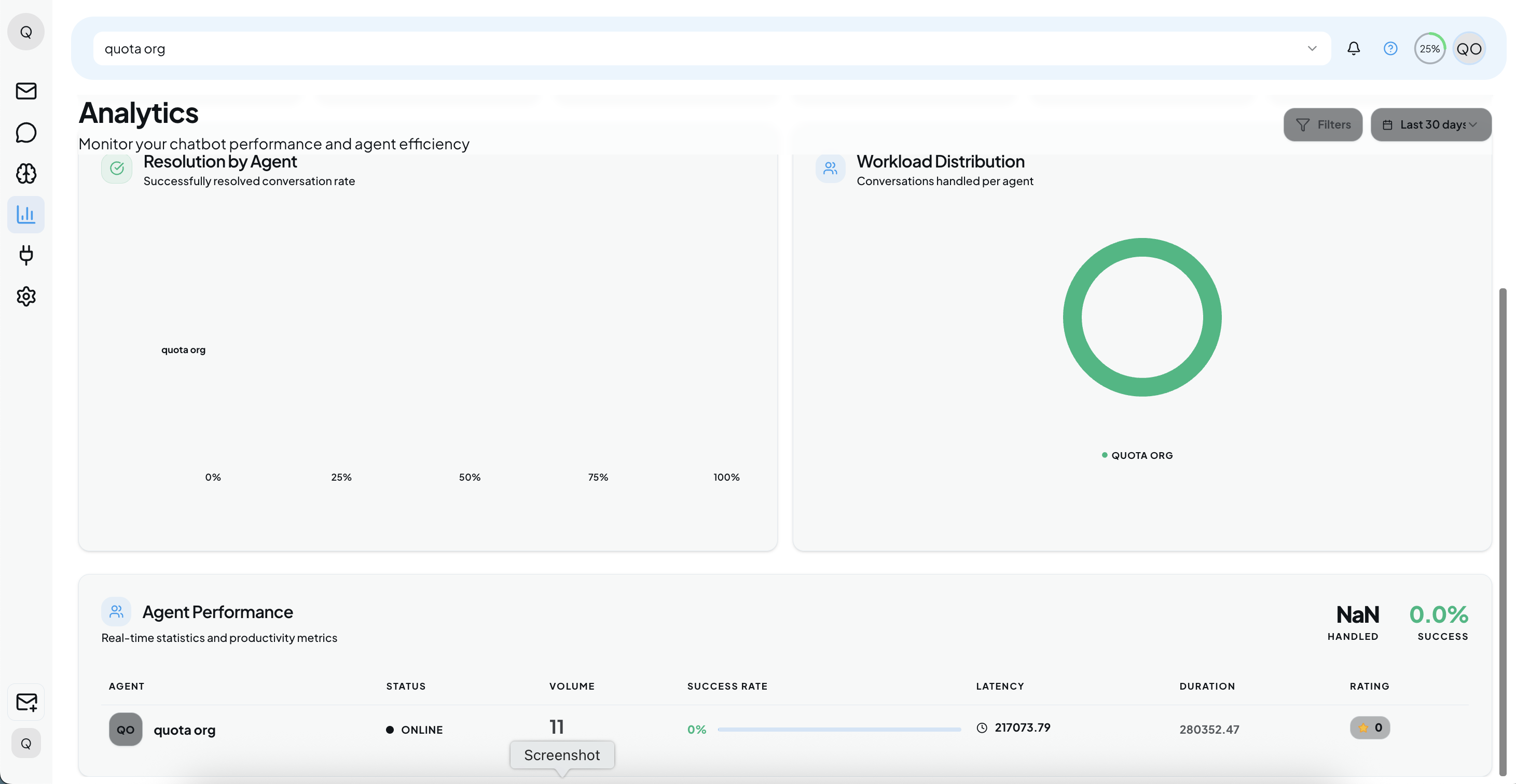The width and height of the screenshot is (1516, 784).
Task: Open the AI brain section in the sidebar
Action: 26,174
